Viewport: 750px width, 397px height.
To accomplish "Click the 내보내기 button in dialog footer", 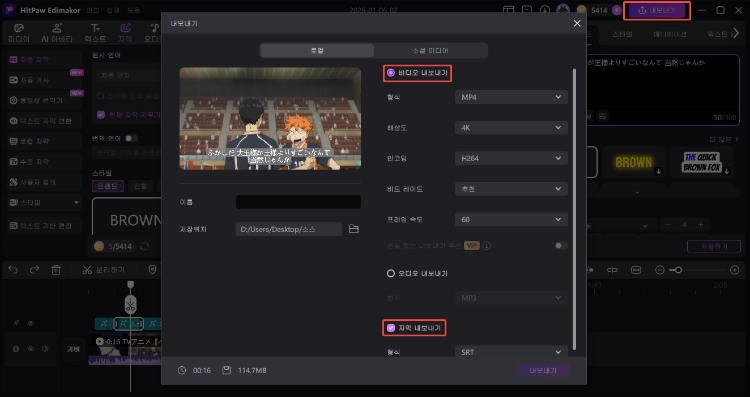I will point(543,370).
